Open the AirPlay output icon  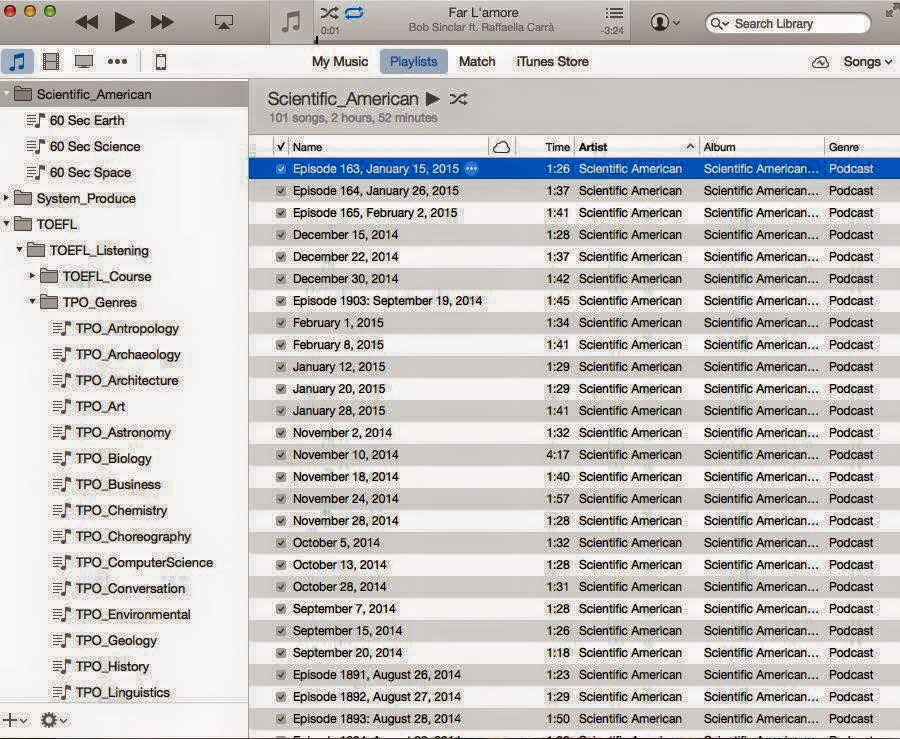click(223, 22)
